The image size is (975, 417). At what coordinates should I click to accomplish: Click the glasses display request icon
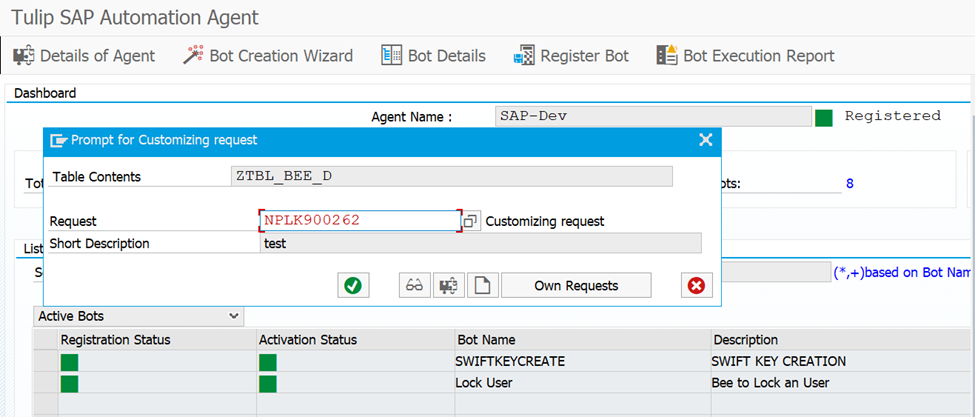point(414,285)
